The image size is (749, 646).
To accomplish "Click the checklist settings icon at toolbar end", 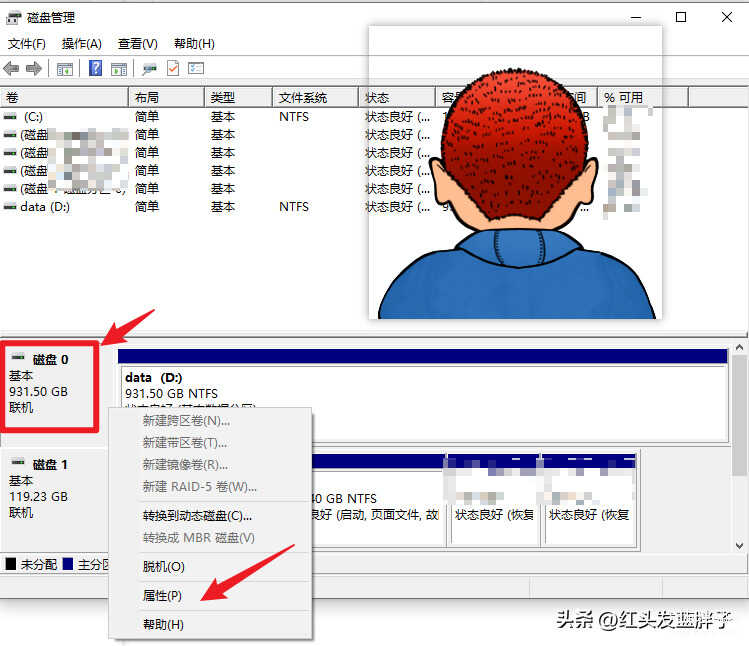I will click(x=196, y=69).
